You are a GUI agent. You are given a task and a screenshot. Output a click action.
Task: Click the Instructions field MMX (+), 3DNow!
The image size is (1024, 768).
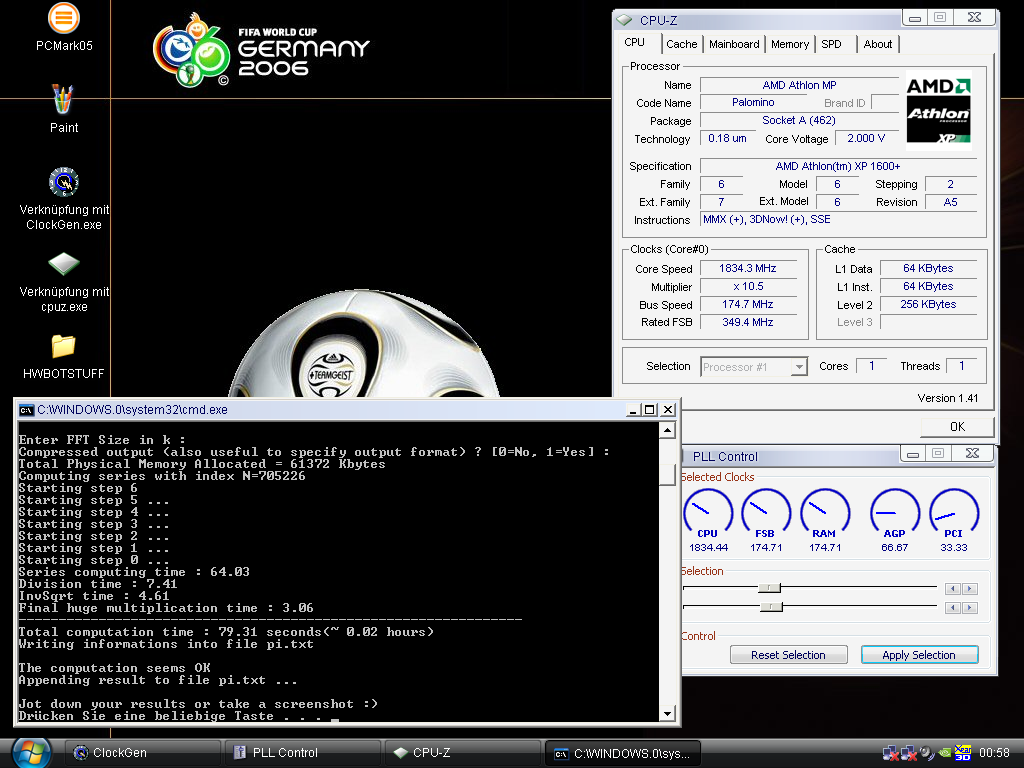tap(838, 219)
